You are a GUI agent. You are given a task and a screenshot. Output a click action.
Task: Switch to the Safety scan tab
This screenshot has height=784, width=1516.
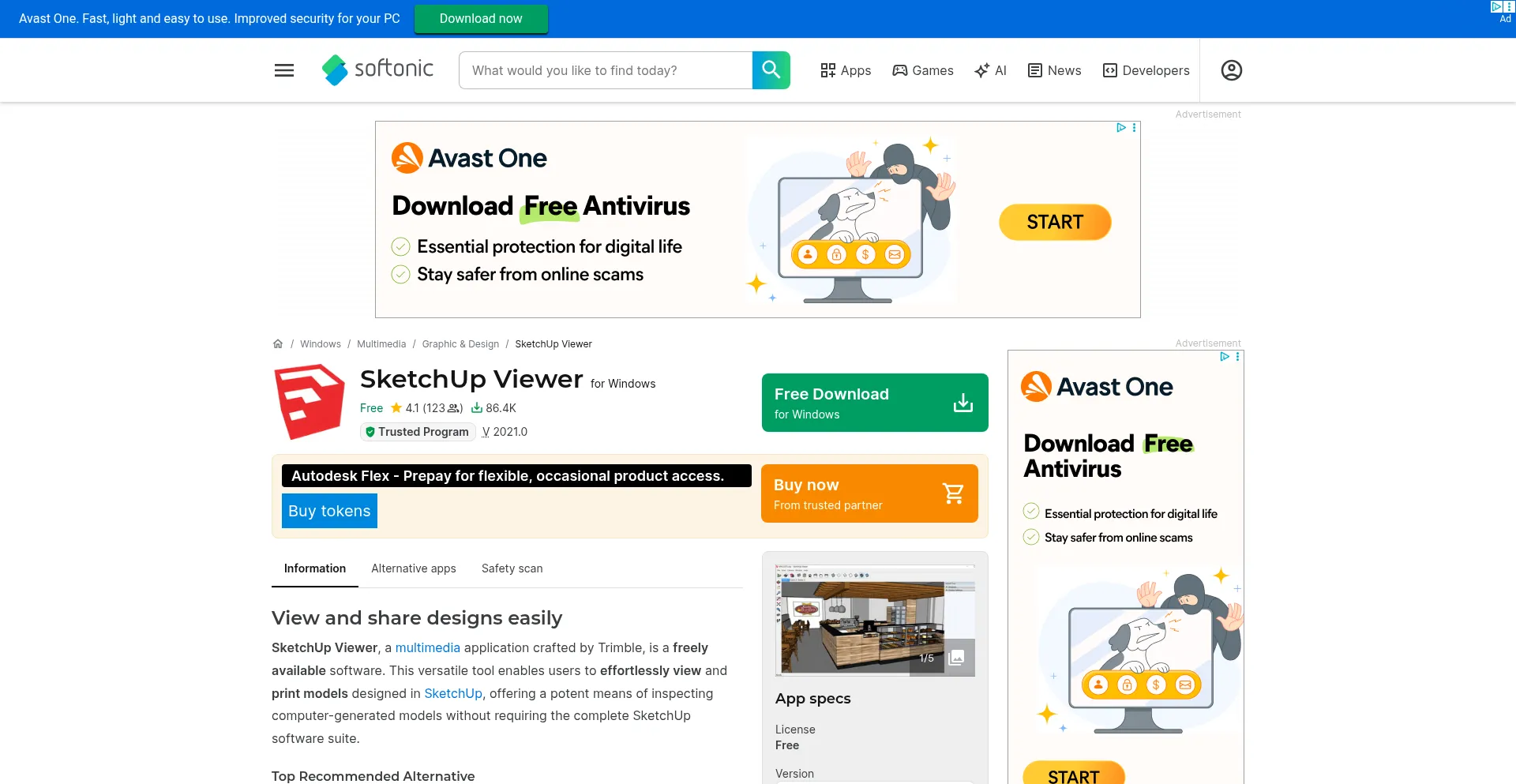[x=512, y=568]
